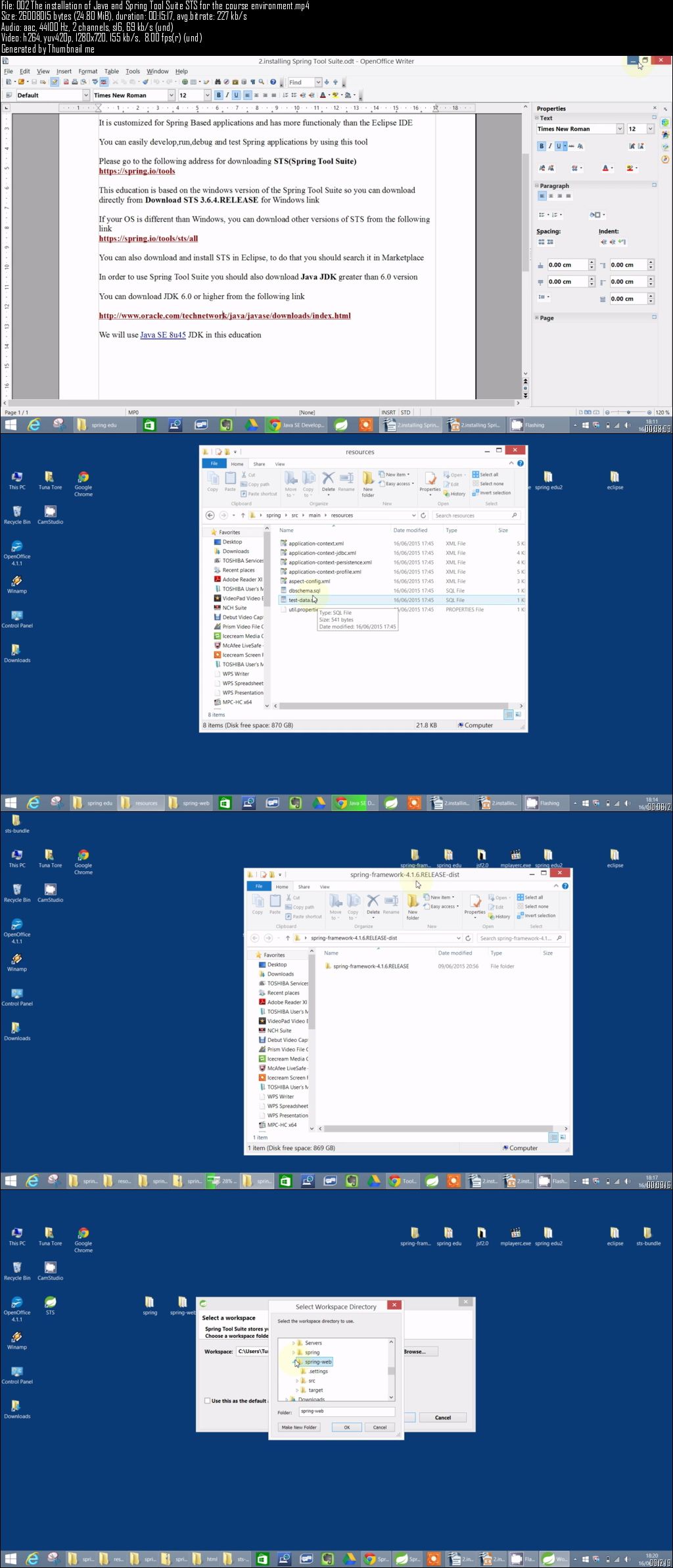Open the font name dropdown in the formatting toolbar
This screenshot has width=673, height=1568.
pos(172,95)
